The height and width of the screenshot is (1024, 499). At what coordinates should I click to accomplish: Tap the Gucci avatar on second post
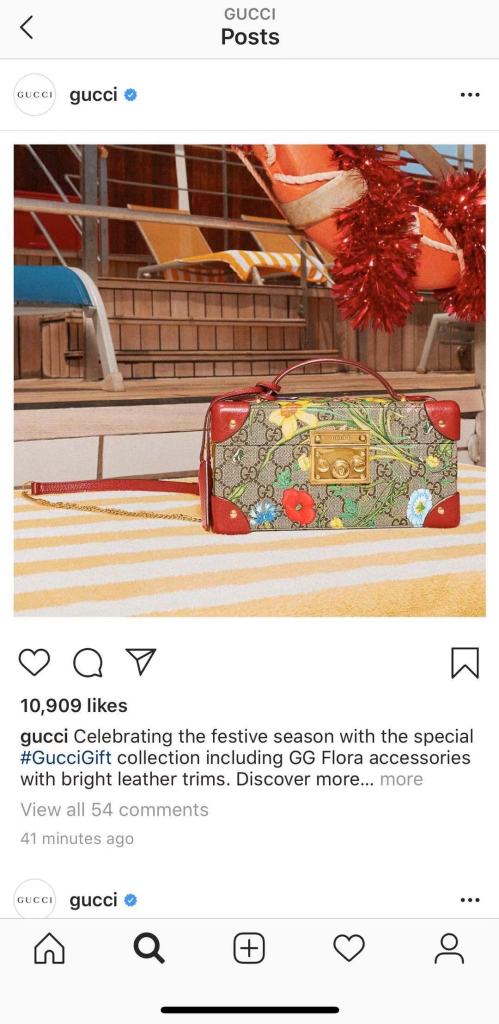pyautogui.click(x=34, y=899)
